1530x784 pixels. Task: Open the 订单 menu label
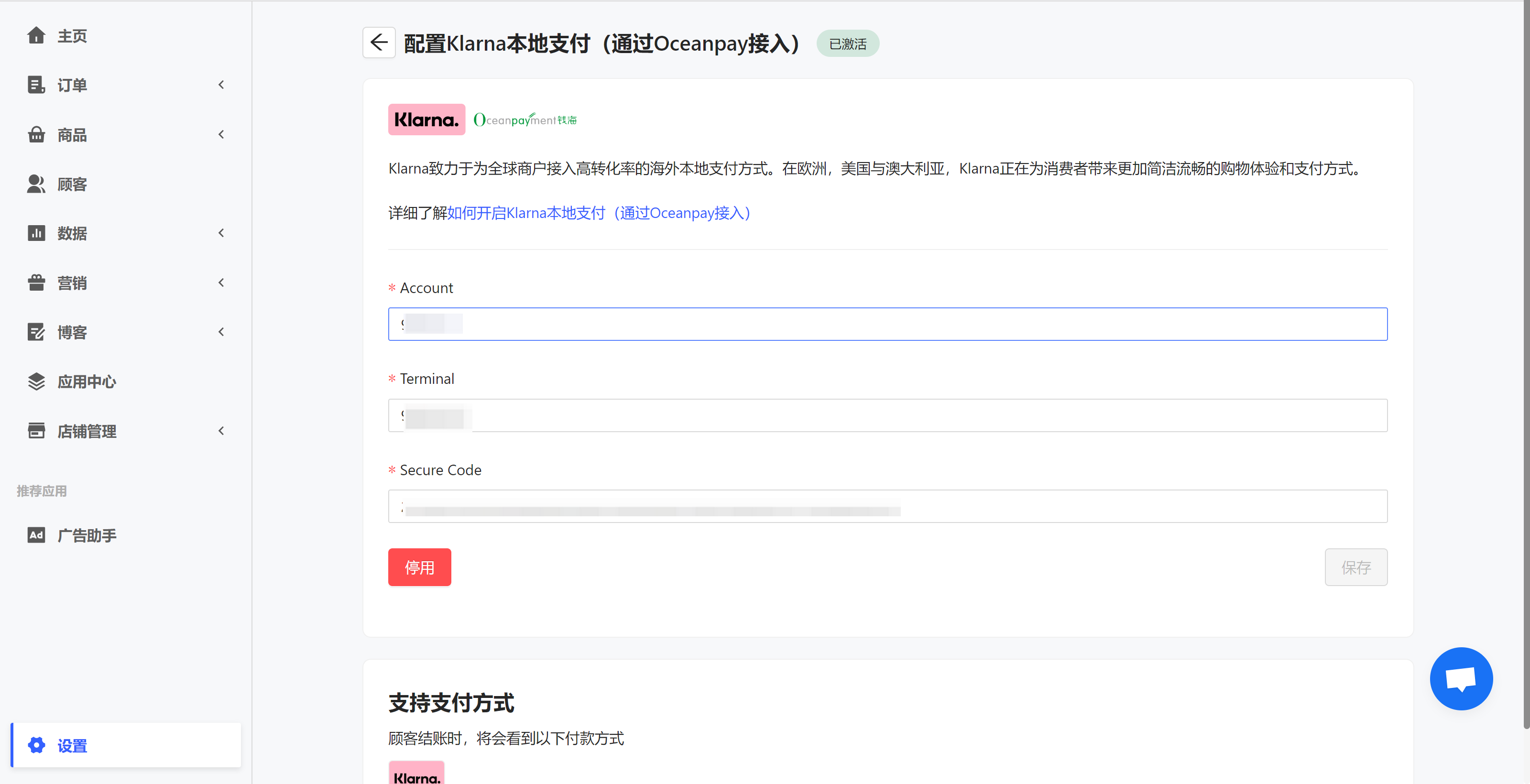click(x=73, y=85)
